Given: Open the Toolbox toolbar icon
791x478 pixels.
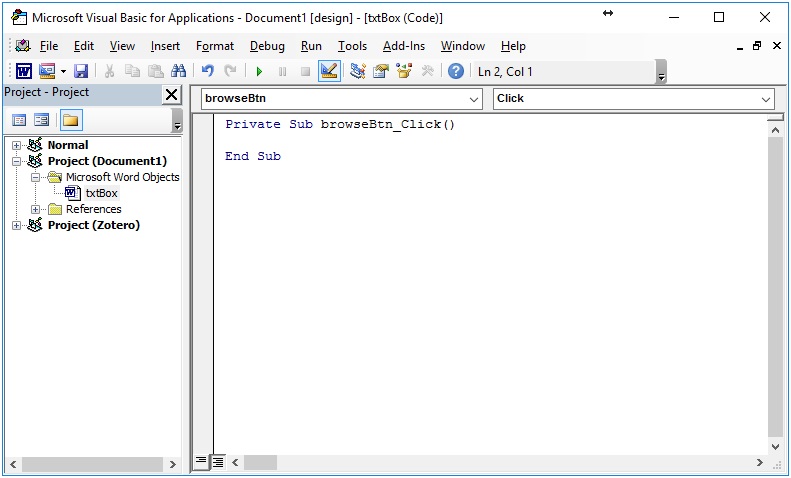Looking at the screenshot, I should click(x=427, y=71).
